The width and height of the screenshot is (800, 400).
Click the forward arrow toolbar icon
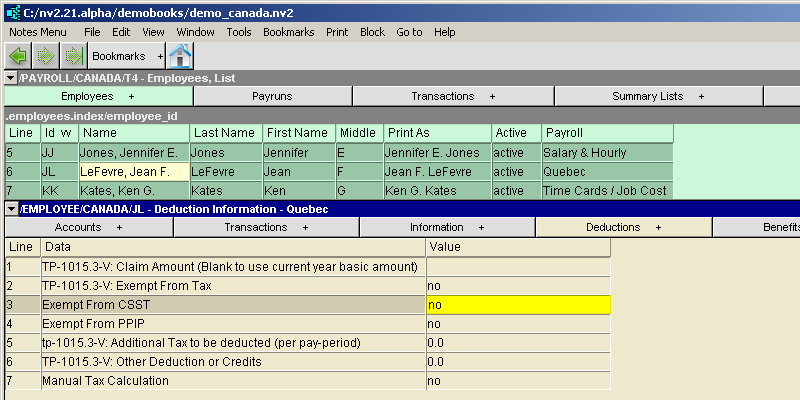tap(45, 56)
